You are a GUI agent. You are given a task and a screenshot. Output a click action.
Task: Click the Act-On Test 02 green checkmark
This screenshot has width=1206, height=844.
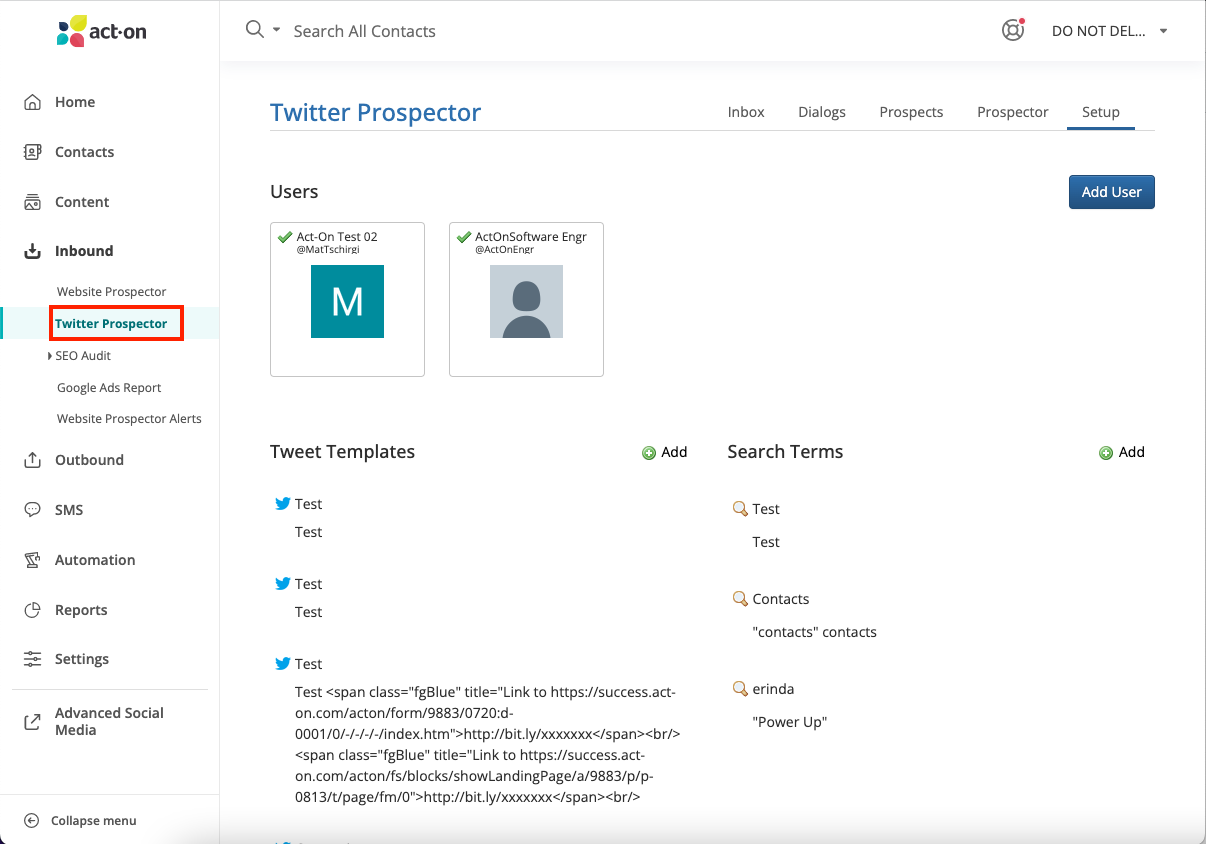tap(285, 237)
